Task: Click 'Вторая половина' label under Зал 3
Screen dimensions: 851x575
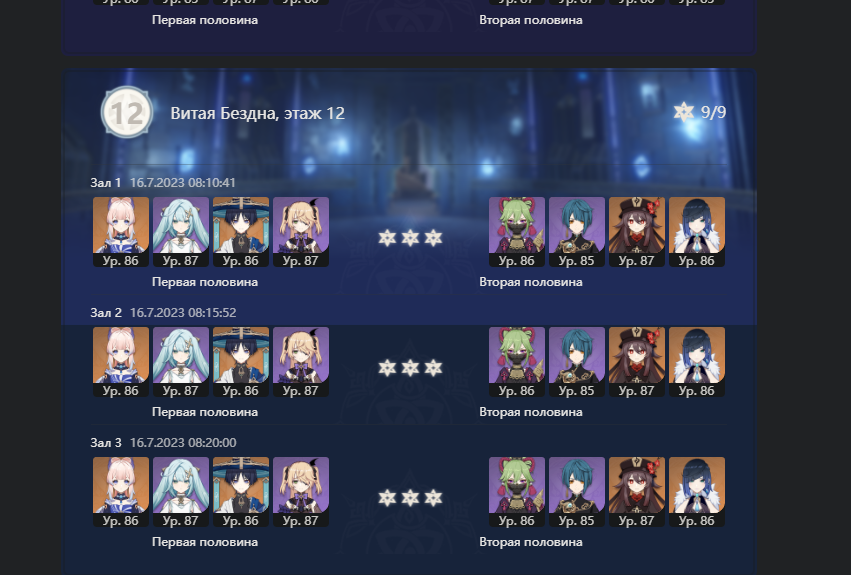Action: tap(531, 542)
